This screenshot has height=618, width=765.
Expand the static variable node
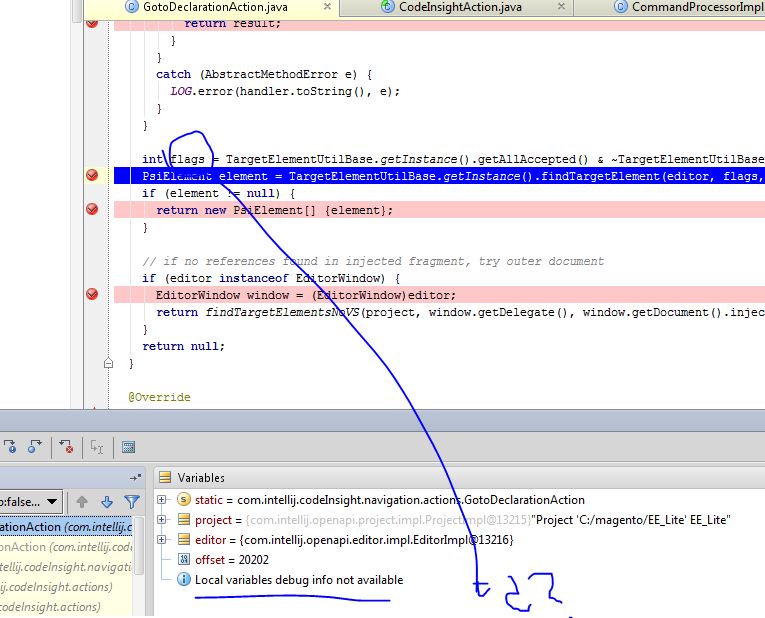point(161,499)
